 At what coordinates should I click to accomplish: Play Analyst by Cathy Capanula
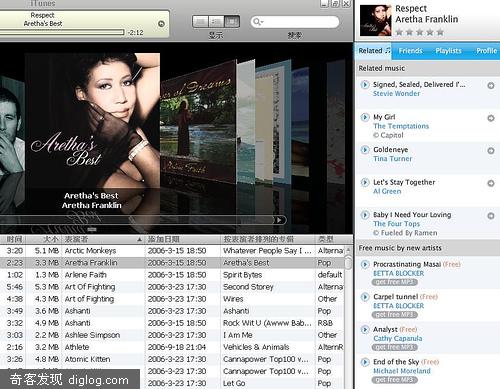tap(365, 329)
